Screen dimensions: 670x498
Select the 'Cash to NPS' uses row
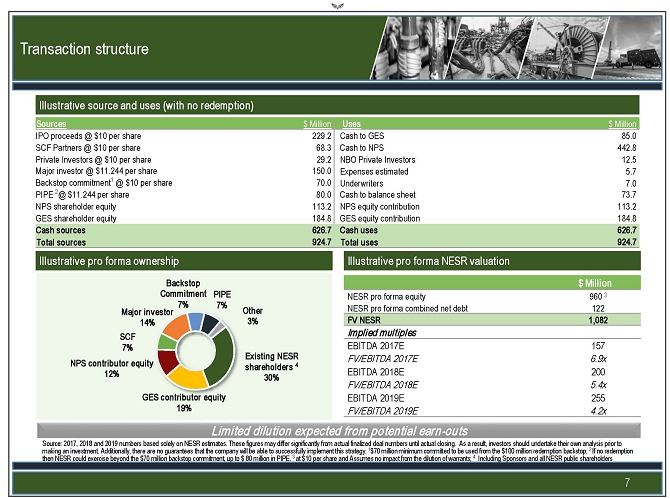(x=488, y=148)
